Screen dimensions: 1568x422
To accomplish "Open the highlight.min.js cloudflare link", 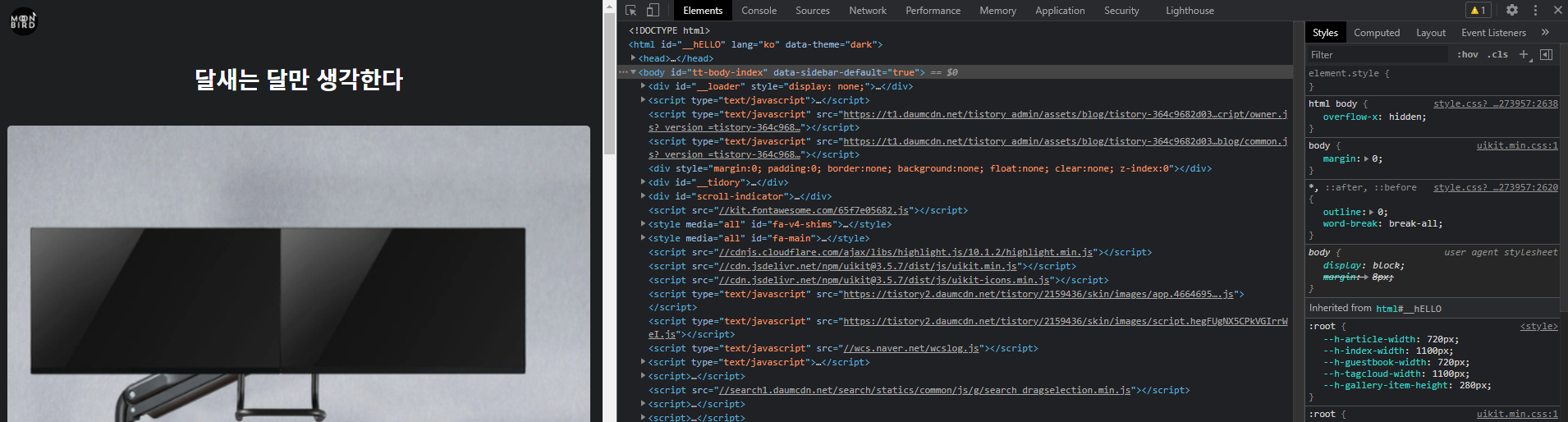I will coord(906,252).
